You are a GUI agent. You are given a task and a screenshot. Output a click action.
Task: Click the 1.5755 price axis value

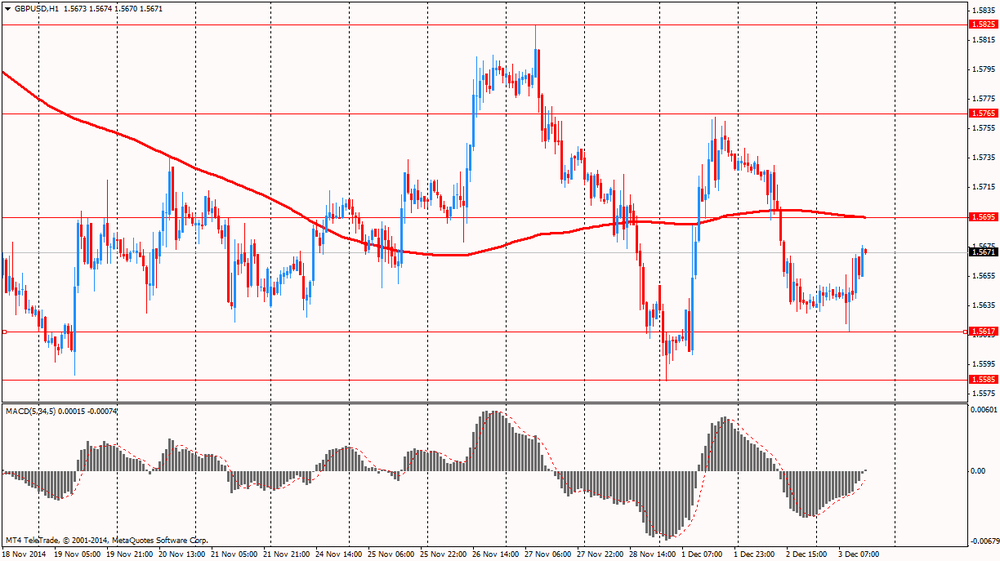pyautogui.click(x=984, y=128)
